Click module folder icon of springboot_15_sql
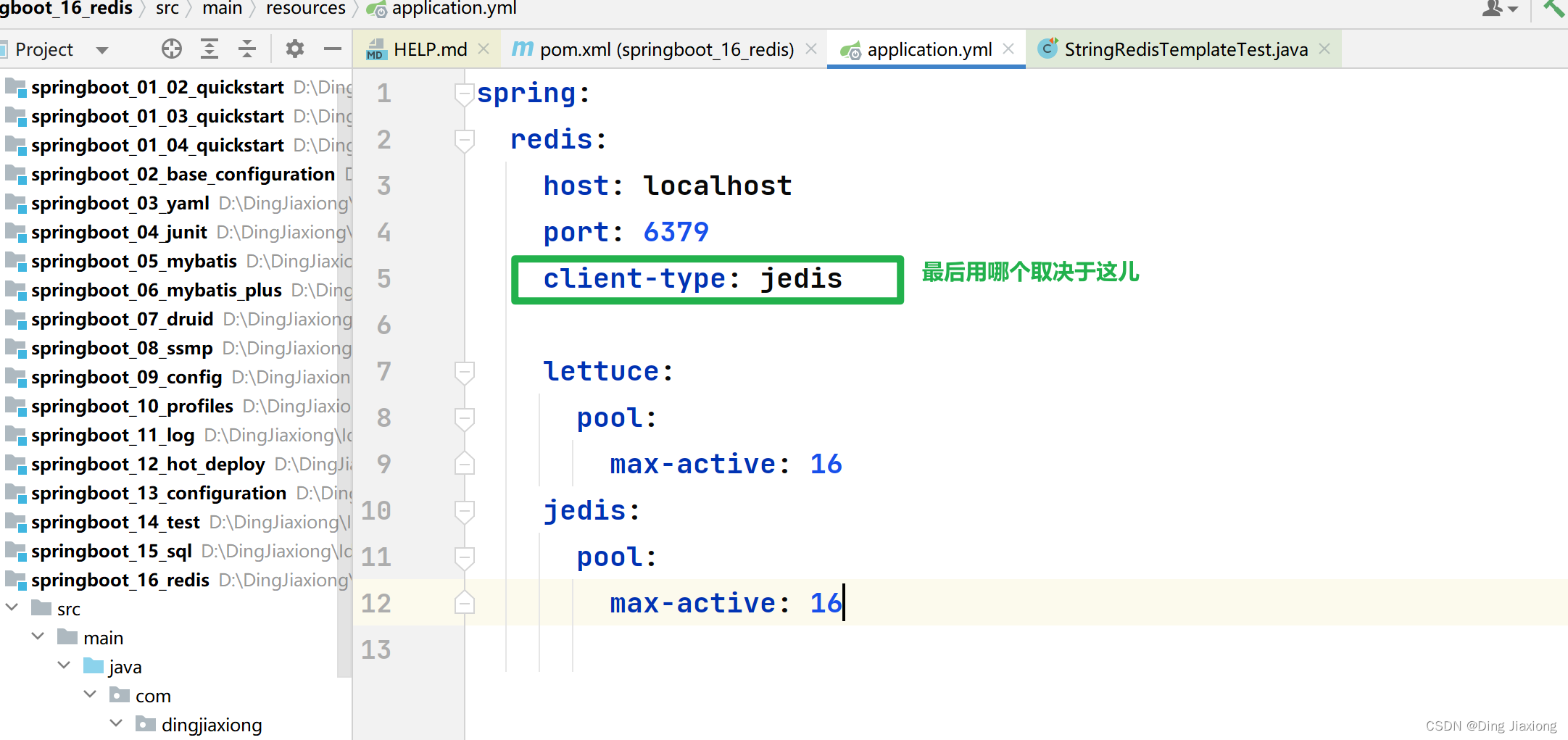The height and width of the screenshot is (740, 1568). pos(16,552)
